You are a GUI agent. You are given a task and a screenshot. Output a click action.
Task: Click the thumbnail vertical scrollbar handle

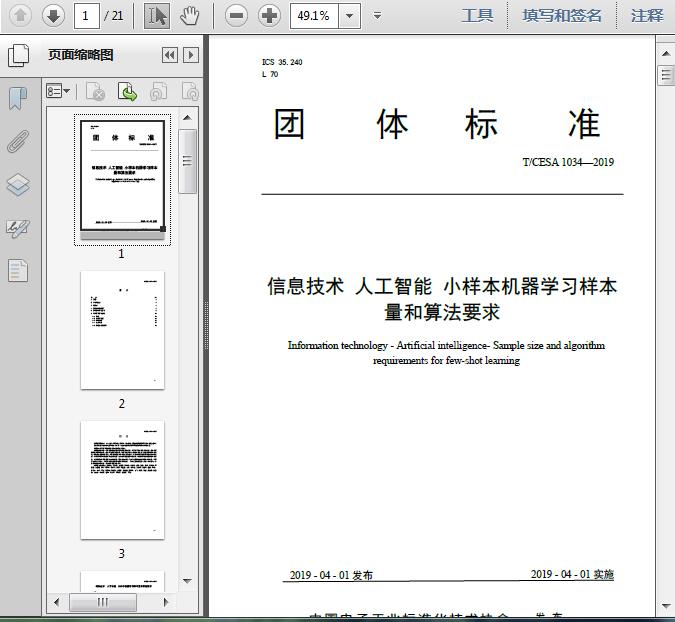click(187, 161)
